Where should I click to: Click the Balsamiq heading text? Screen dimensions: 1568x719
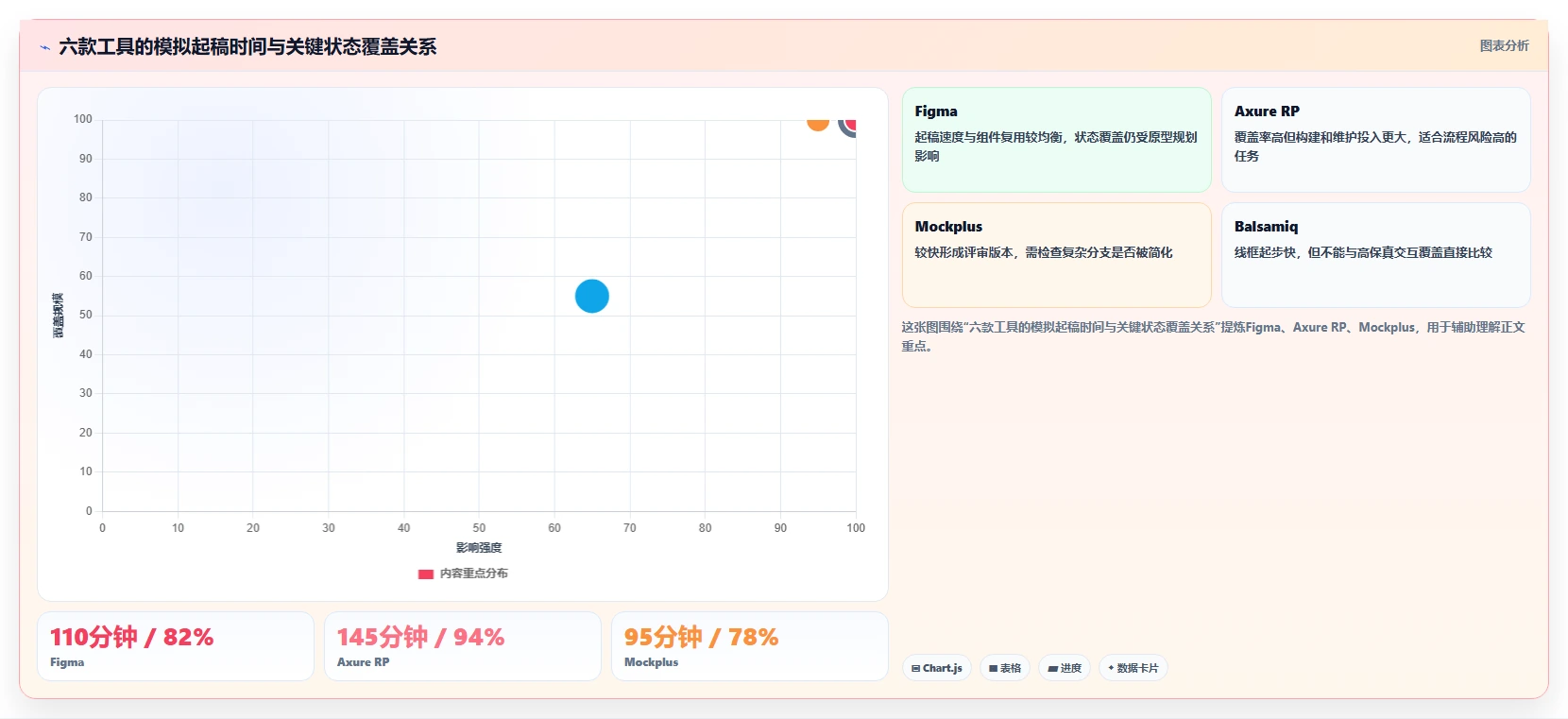[x=1266, y=227]
